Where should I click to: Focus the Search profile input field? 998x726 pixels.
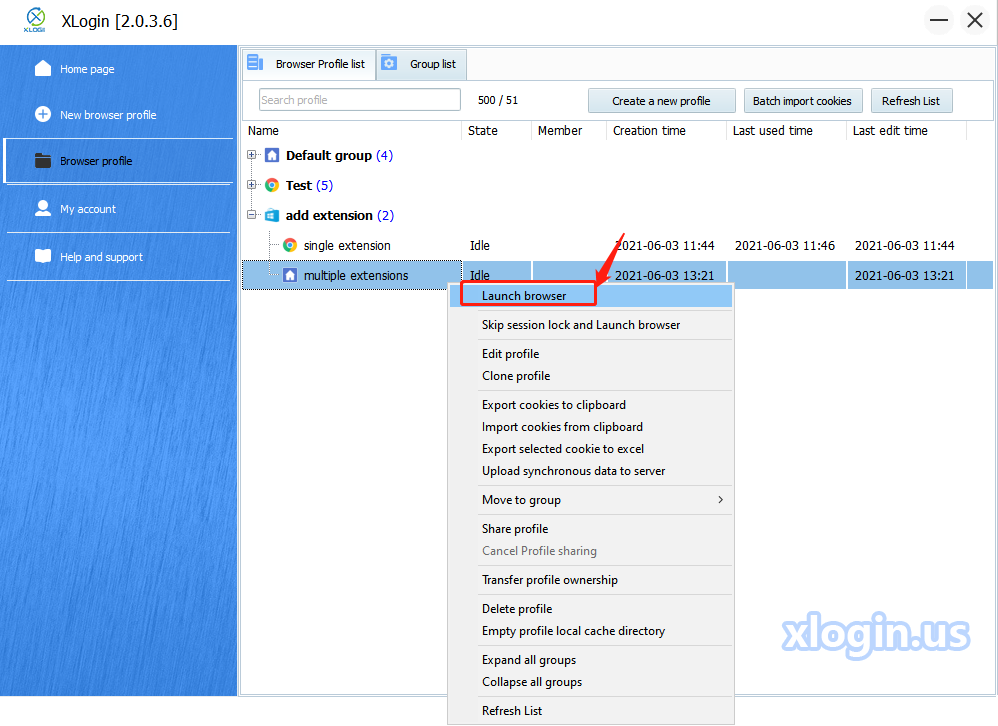click(x=360, y=100)
